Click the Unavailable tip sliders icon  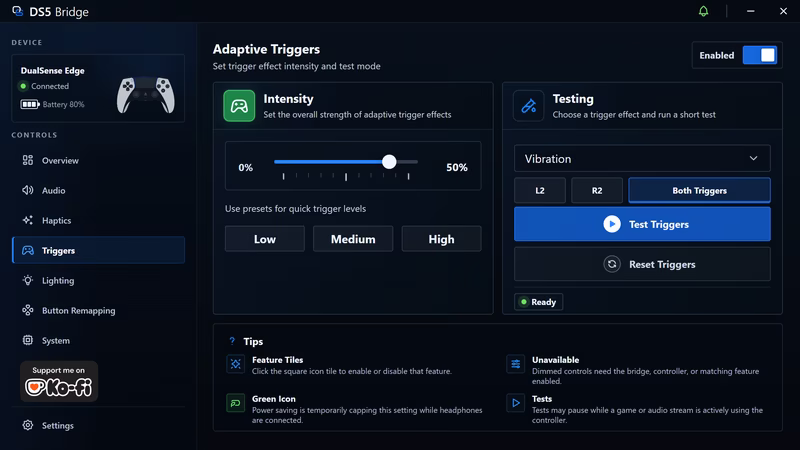[515, 364]
